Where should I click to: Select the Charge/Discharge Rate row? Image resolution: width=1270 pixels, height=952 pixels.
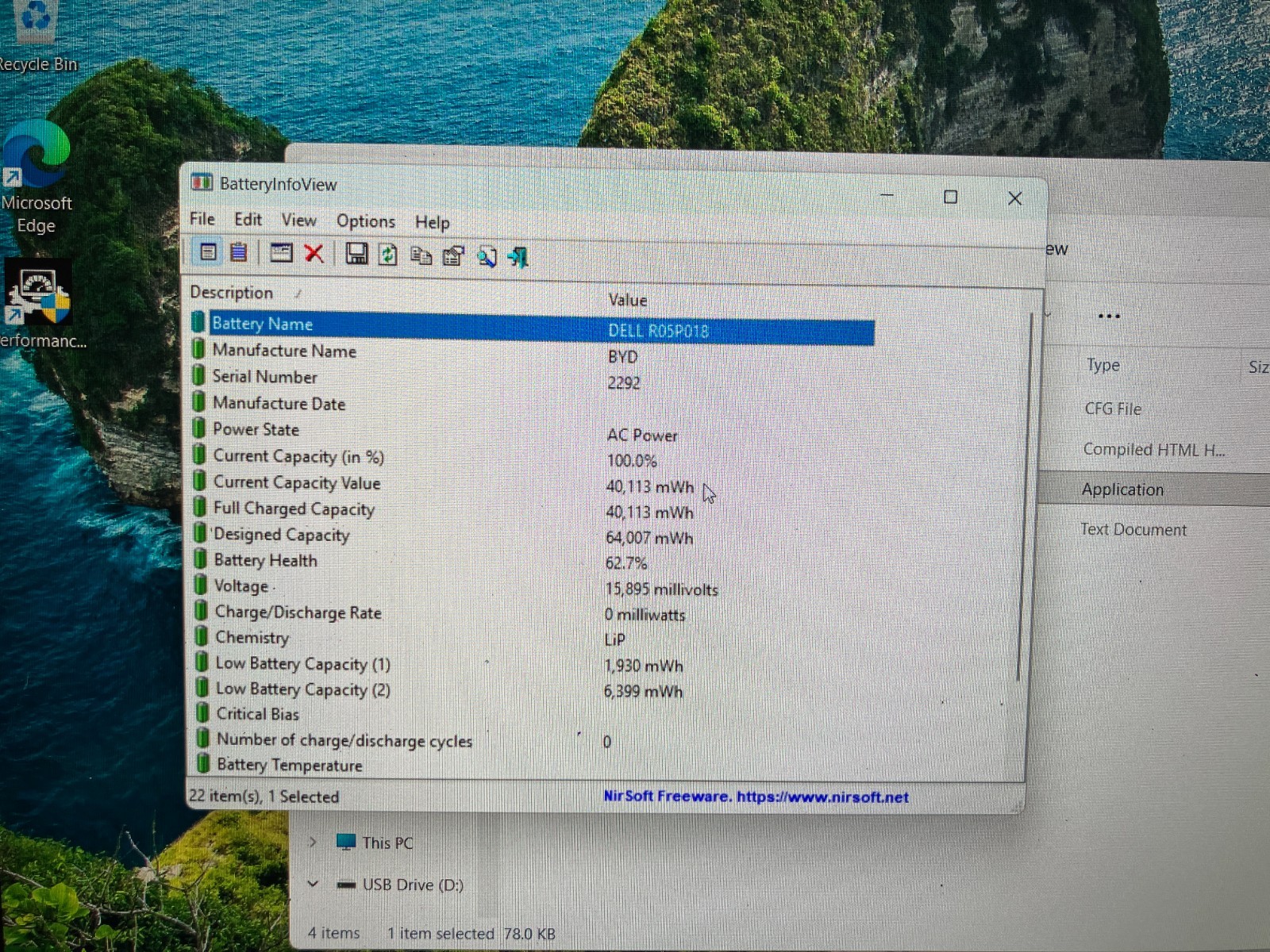(532, 613)
